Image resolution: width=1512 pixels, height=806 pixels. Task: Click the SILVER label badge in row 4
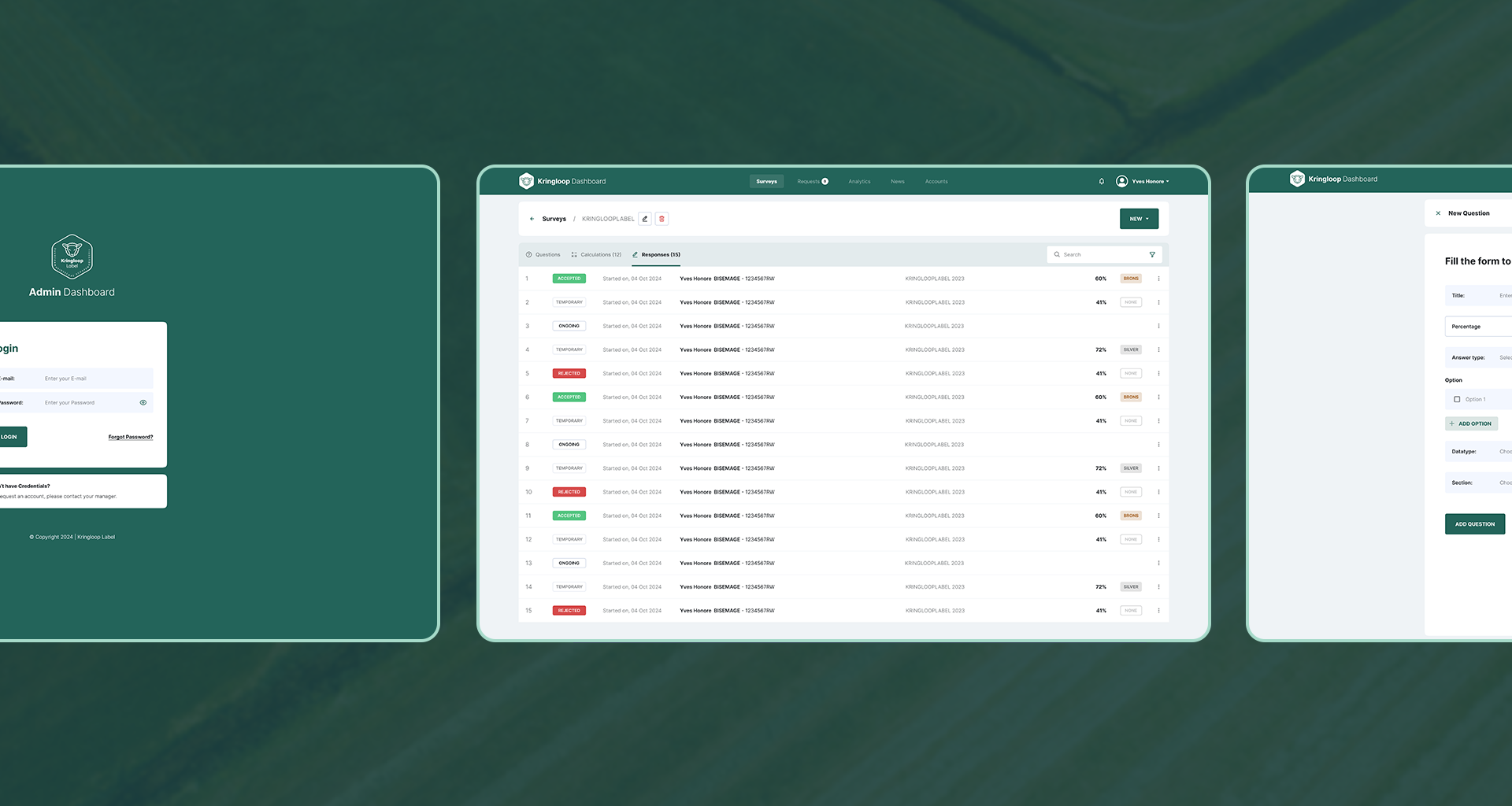tap(1131, 349)
